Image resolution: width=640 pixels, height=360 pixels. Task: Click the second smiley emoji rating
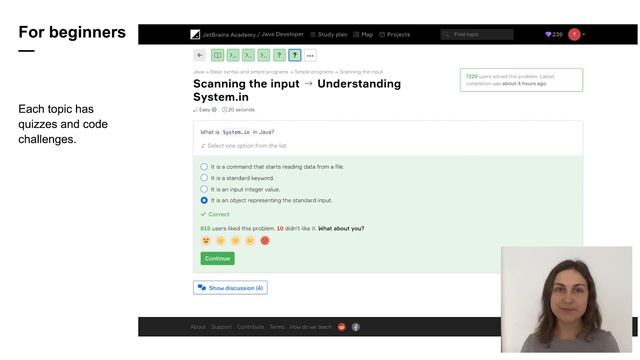point(221,240)
